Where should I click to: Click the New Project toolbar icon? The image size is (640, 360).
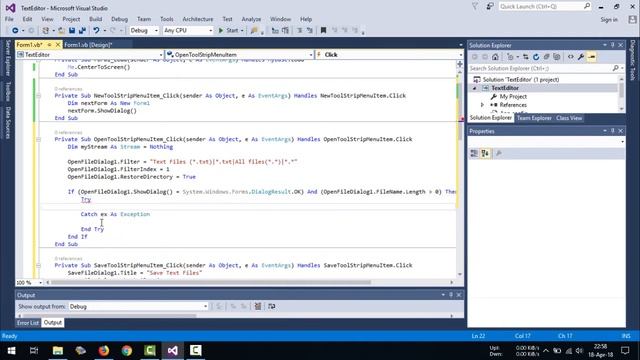[46, 31]
